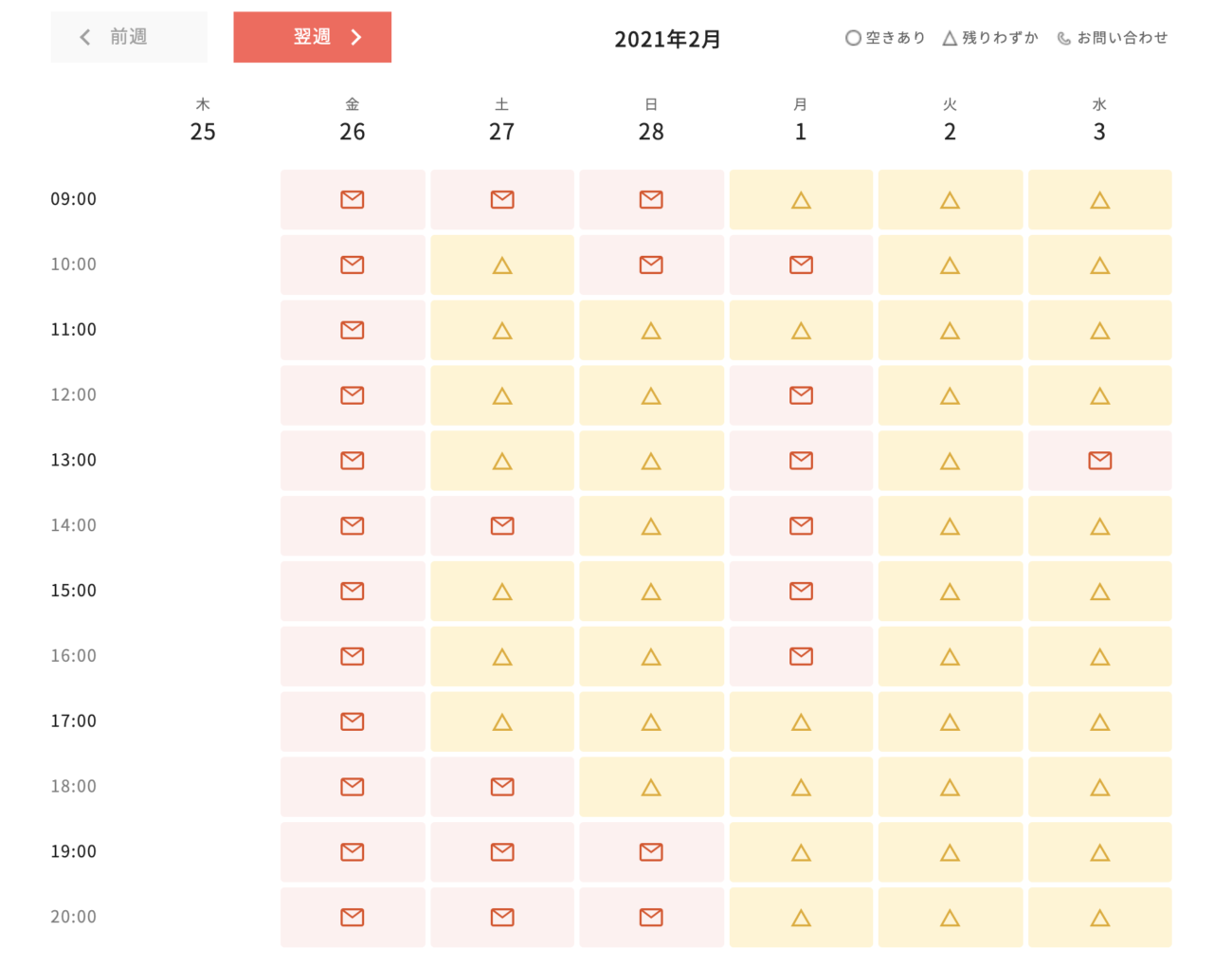
Task: Pick triangle slot Tuesday 2 at 15:00
Action: pyautogui.click(x=951, y=592)
